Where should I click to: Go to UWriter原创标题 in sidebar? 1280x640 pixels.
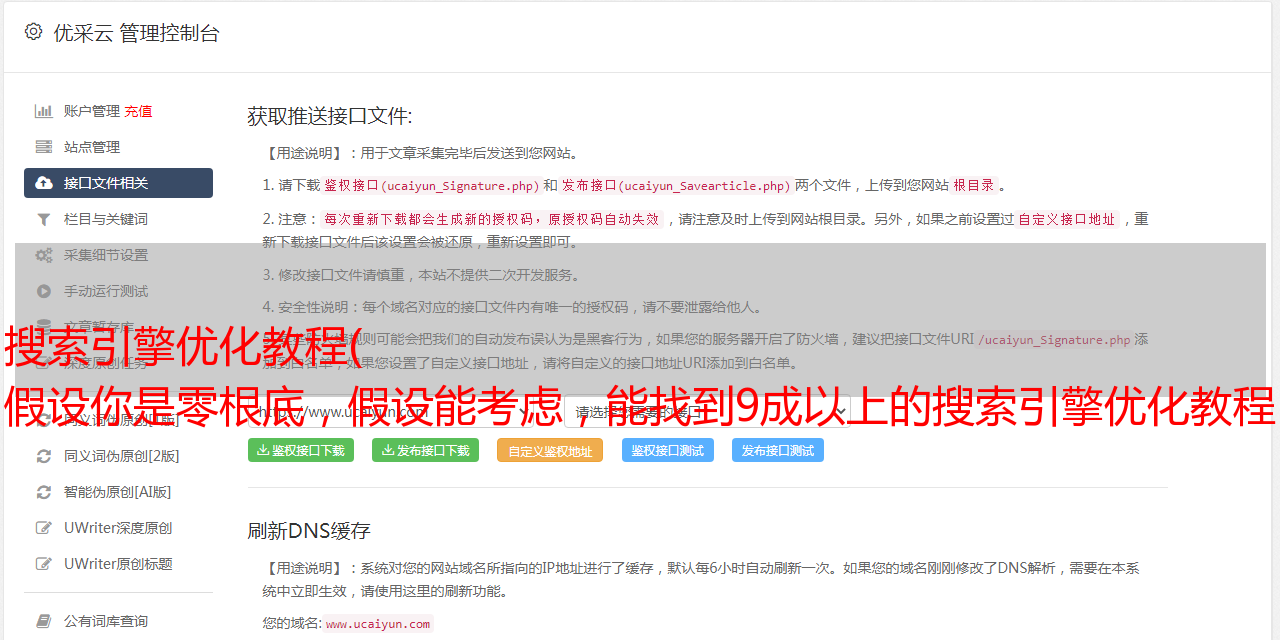pyautogui.click(x=118, y=564)
